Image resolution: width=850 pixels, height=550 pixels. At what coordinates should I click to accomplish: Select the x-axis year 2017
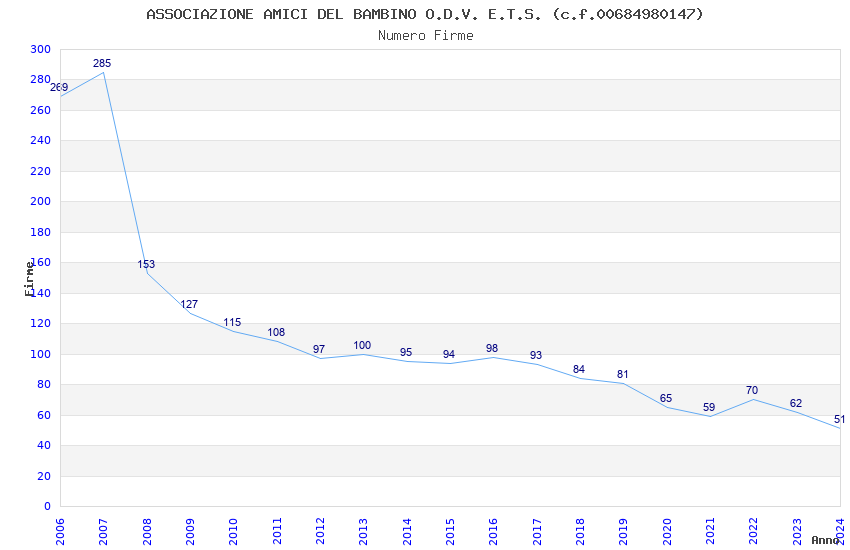pos(537,532)
